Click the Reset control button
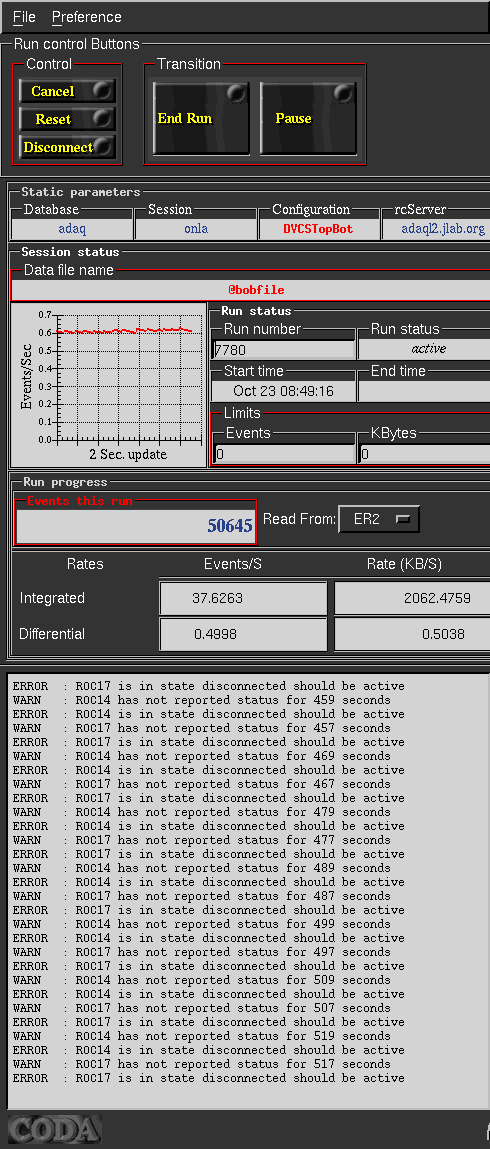The height and width of the screenshot is (1149, 490). pos(67,119)
